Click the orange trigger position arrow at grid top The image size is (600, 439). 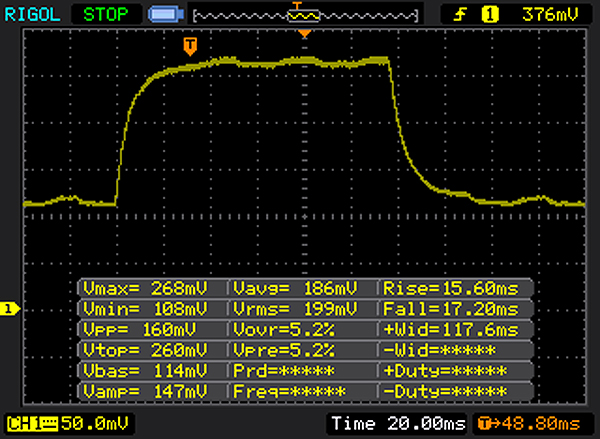click(x=305, y=34)
